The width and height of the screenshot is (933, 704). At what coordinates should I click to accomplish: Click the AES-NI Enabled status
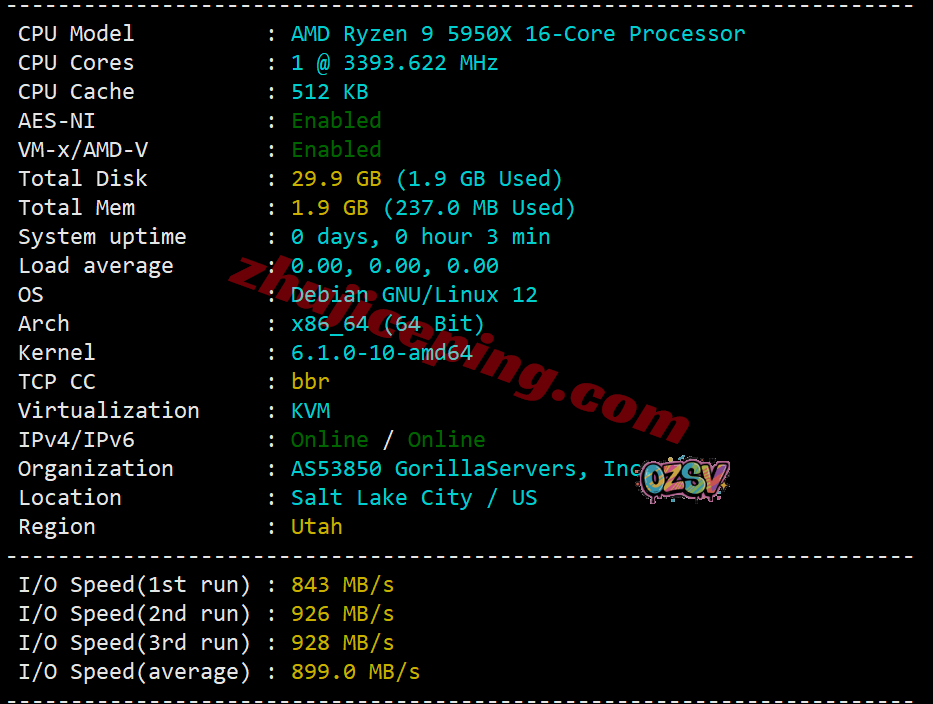click(x=336, y=121)
